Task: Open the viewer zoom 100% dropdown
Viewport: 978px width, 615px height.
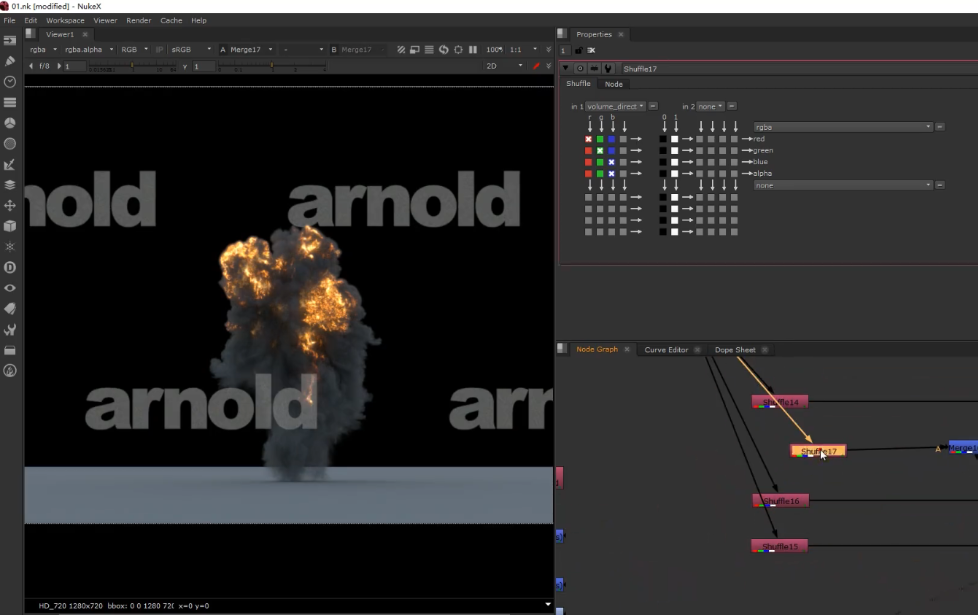Action: tap(495, 49)
